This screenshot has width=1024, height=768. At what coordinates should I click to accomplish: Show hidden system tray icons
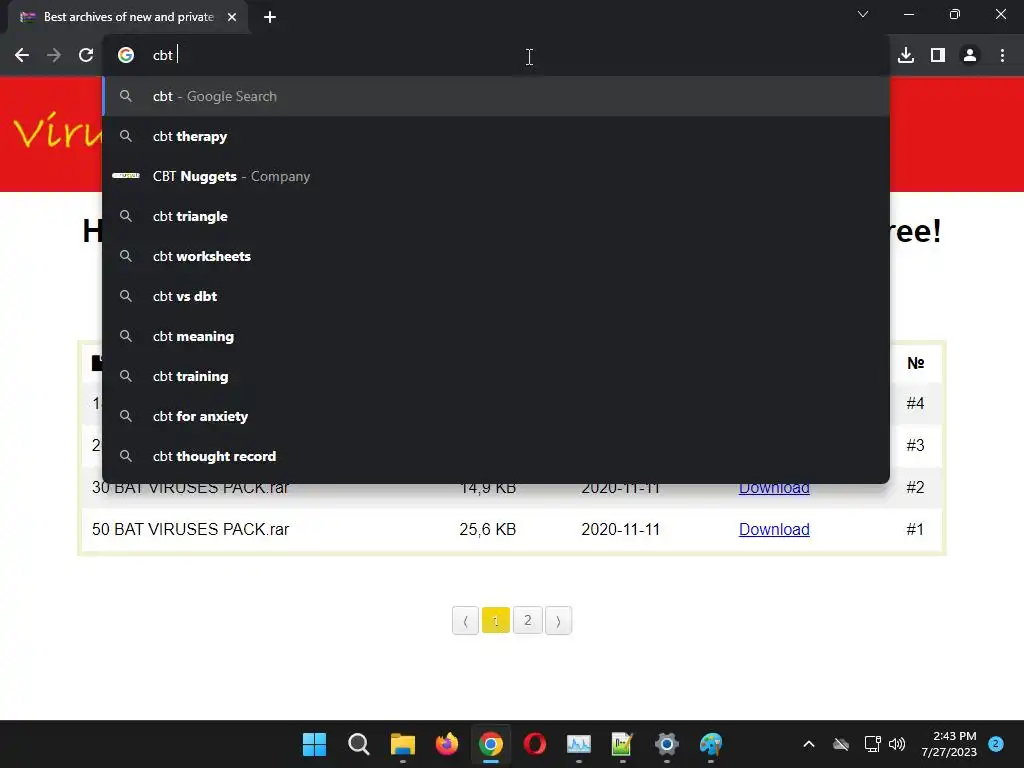(808, 744)
